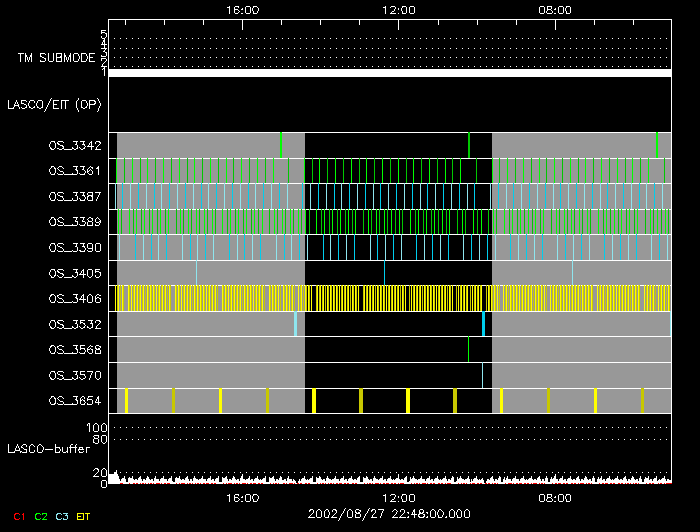The width and height of the screenshot is (700, 532).
Task: Click the 08:00 tick label on bottom axis
Action: tap(555, 497)
